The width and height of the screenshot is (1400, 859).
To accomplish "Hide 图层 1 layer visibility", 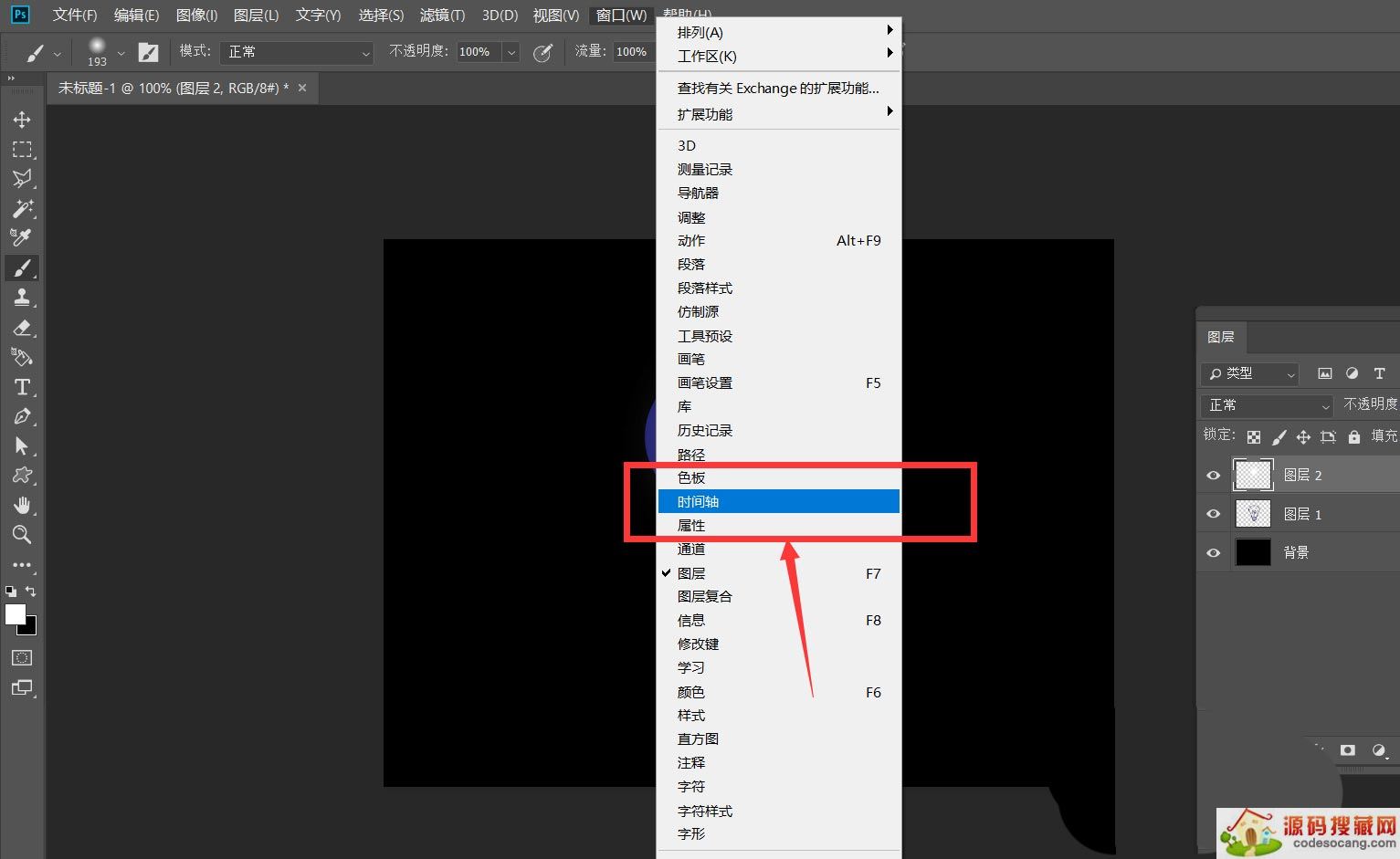I will 1214,514.
